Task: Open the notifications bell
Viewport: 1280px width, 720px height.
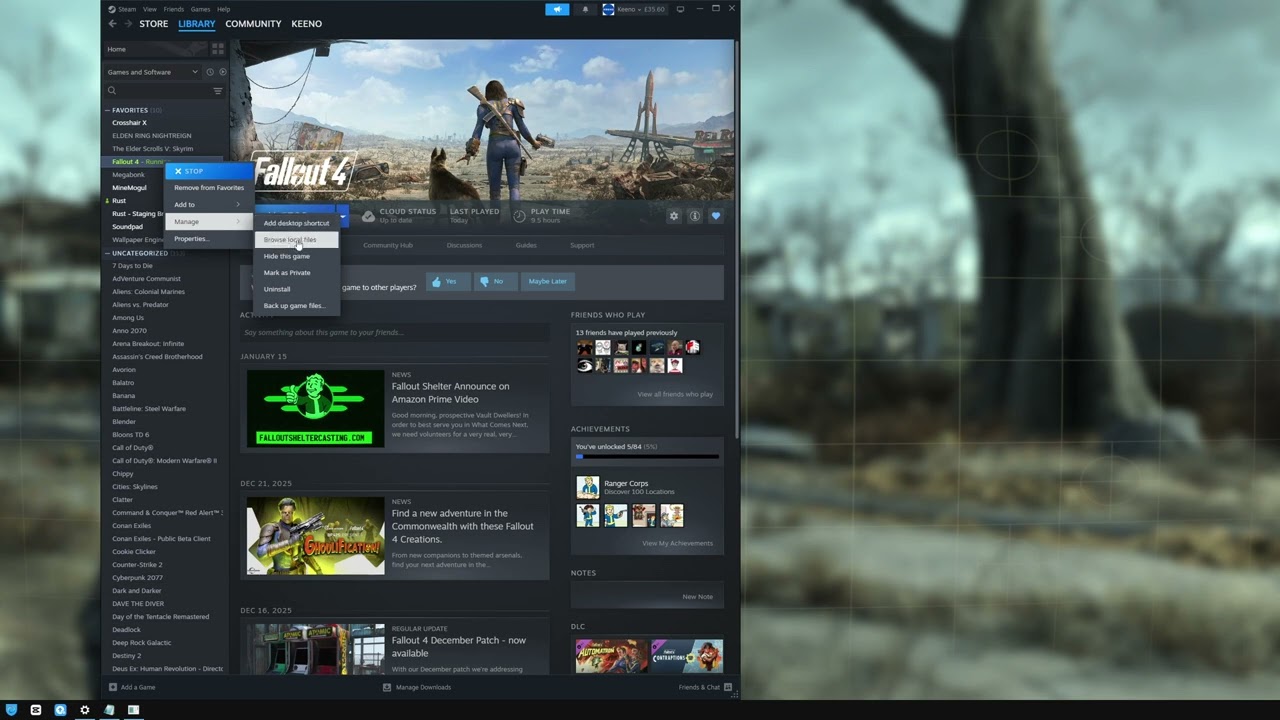Action: [585, 9]
